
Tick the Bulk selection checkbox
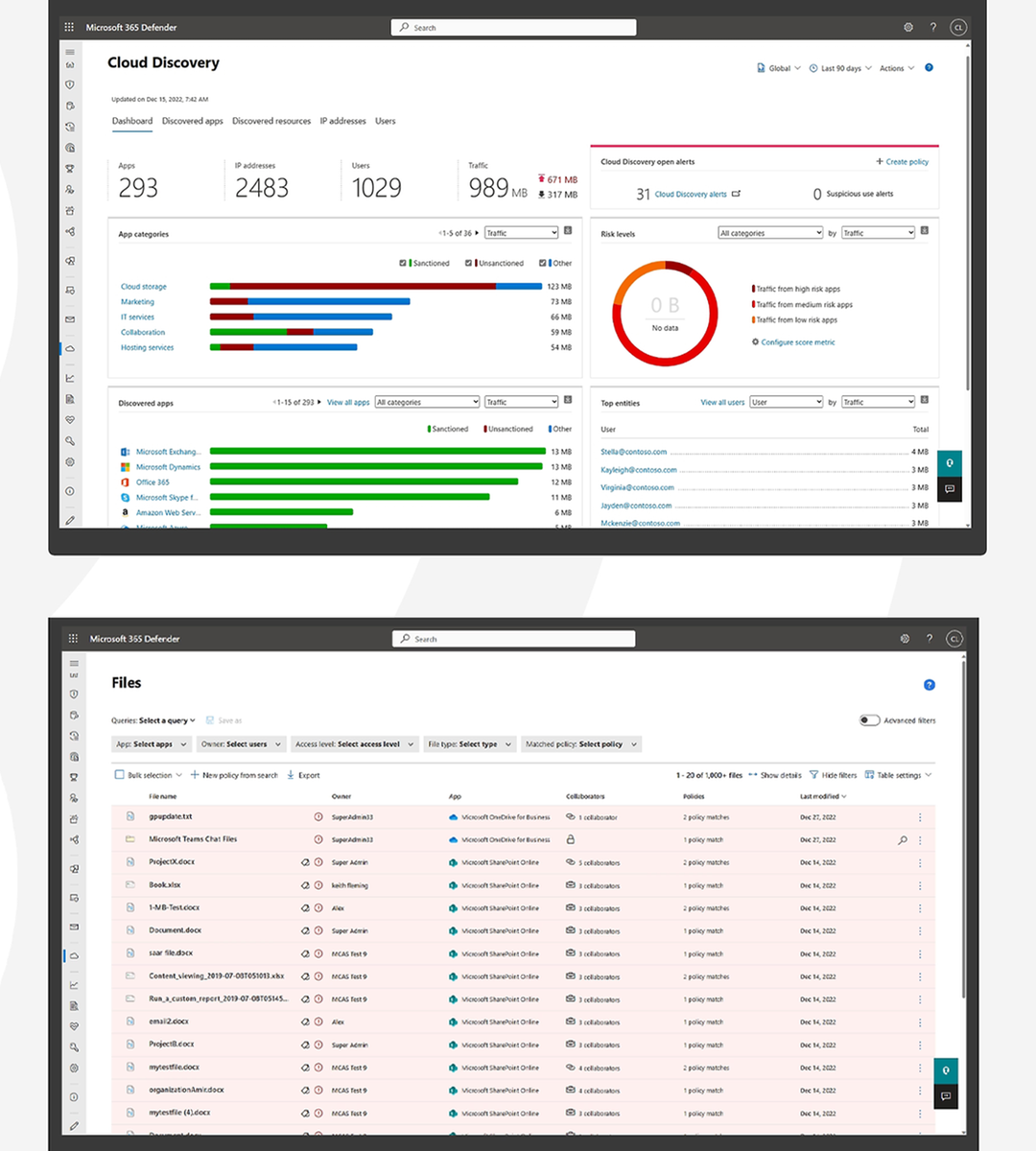pos(119,775)
